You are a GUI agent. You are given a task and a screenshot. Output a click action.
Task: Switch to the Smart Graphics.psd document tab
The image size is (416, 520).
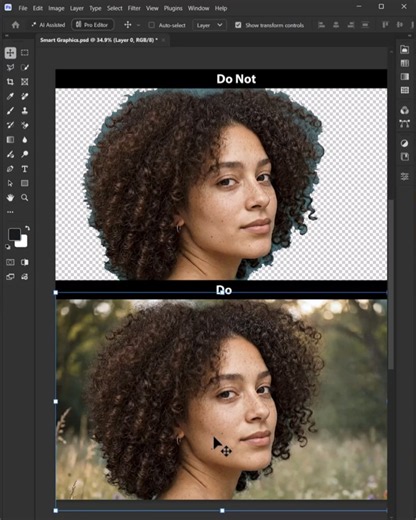99,40
